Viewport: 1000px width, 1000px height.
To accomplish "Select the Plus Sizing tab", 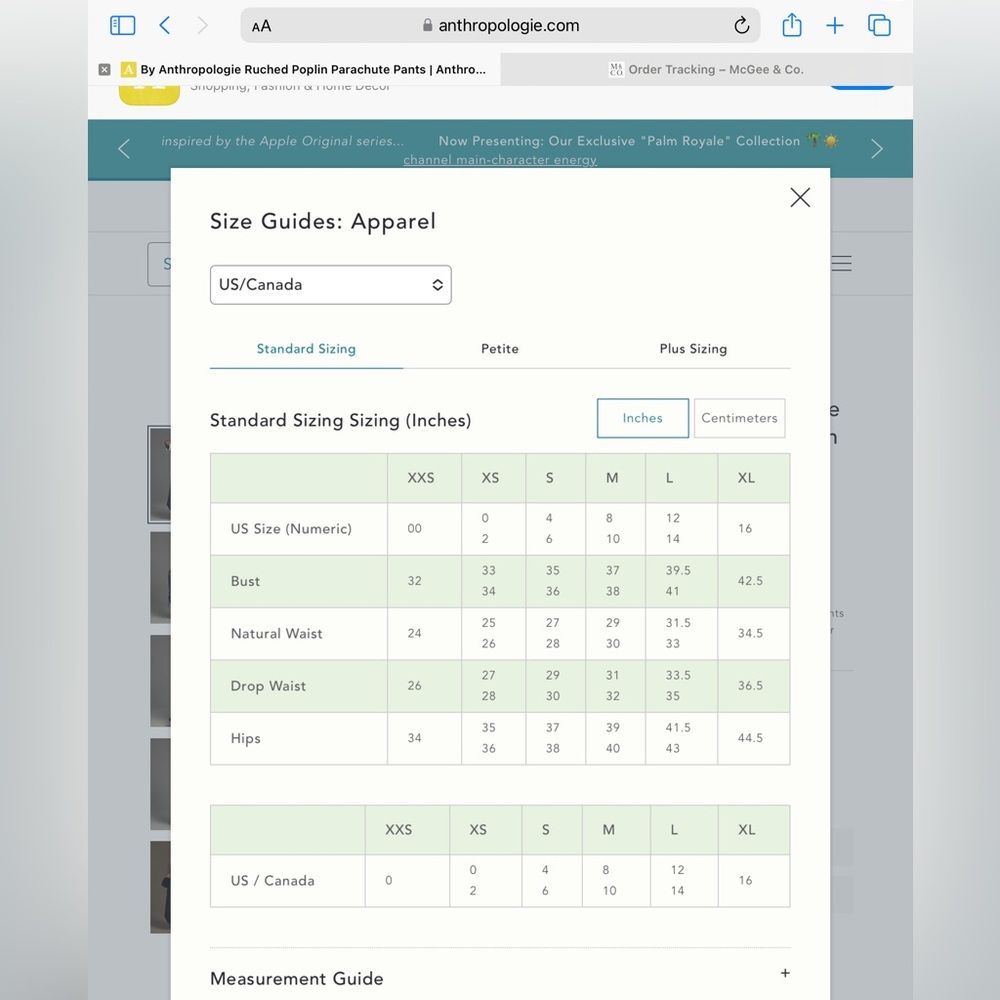I will coord(693,349).
